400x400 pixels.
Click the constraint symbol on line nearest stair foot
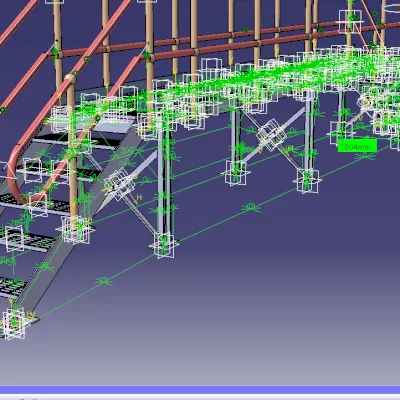click(103, 281)
